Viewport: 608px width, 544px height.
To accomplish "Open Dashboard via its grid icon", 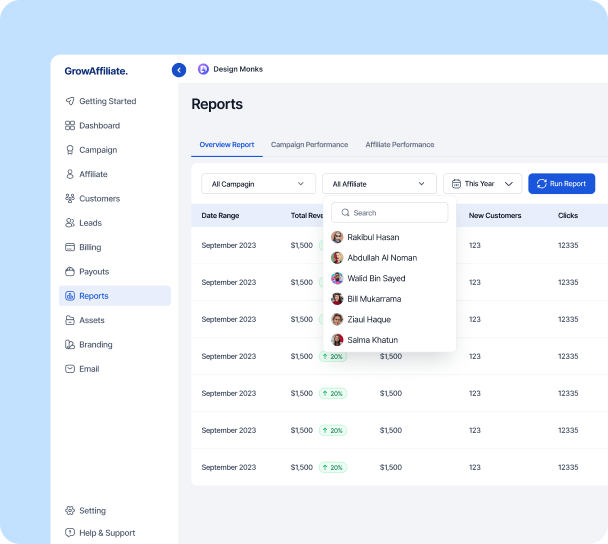I will pos(70,126).
